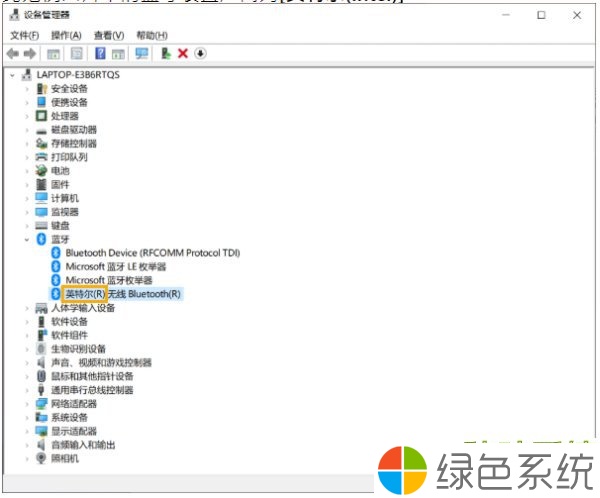This screenshot has height=498, width=600.
Task: Select 系统设备 category
Action: (x=69, y=418)
